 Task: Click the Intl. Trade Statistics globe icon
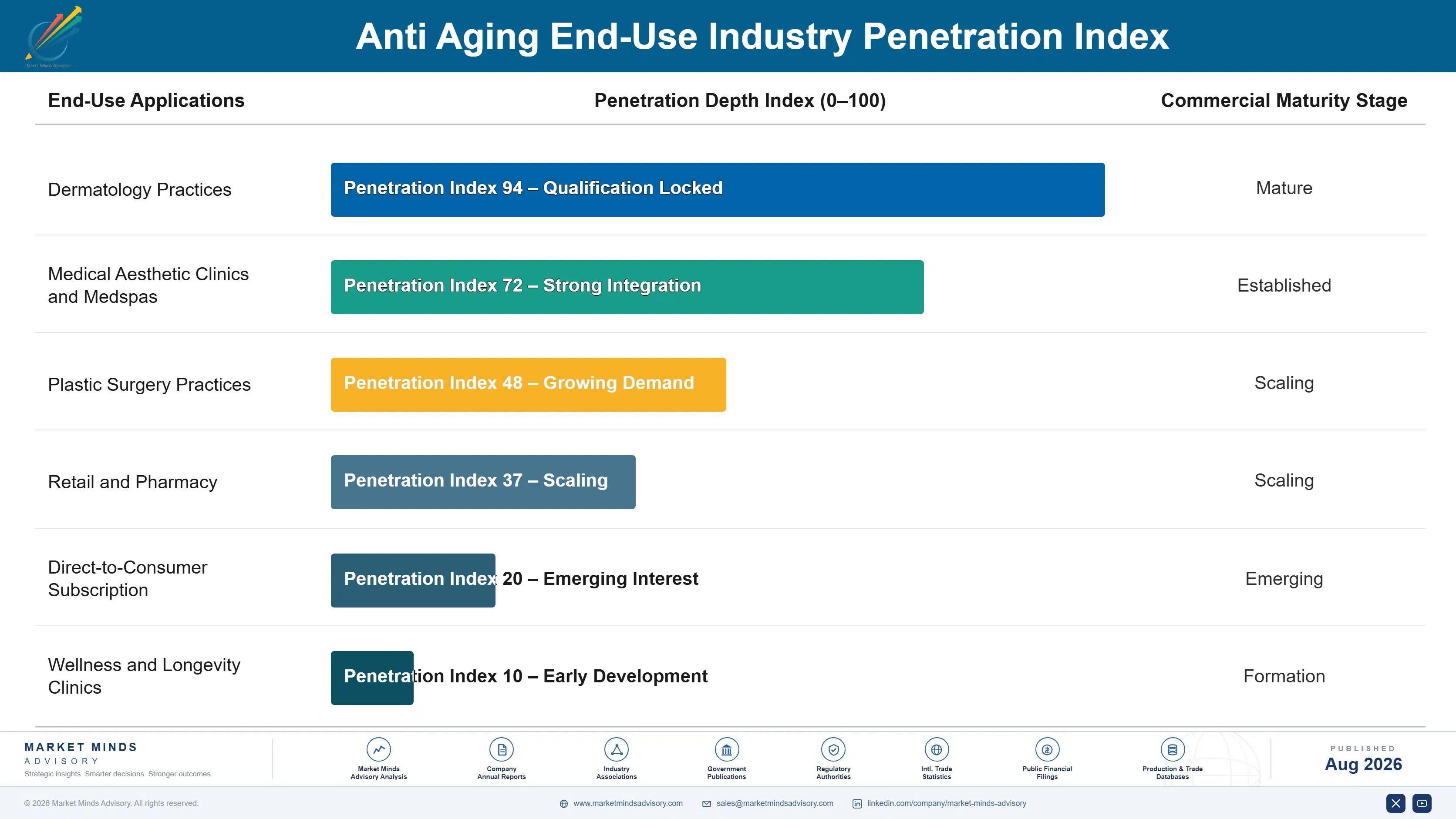(937, 749)
